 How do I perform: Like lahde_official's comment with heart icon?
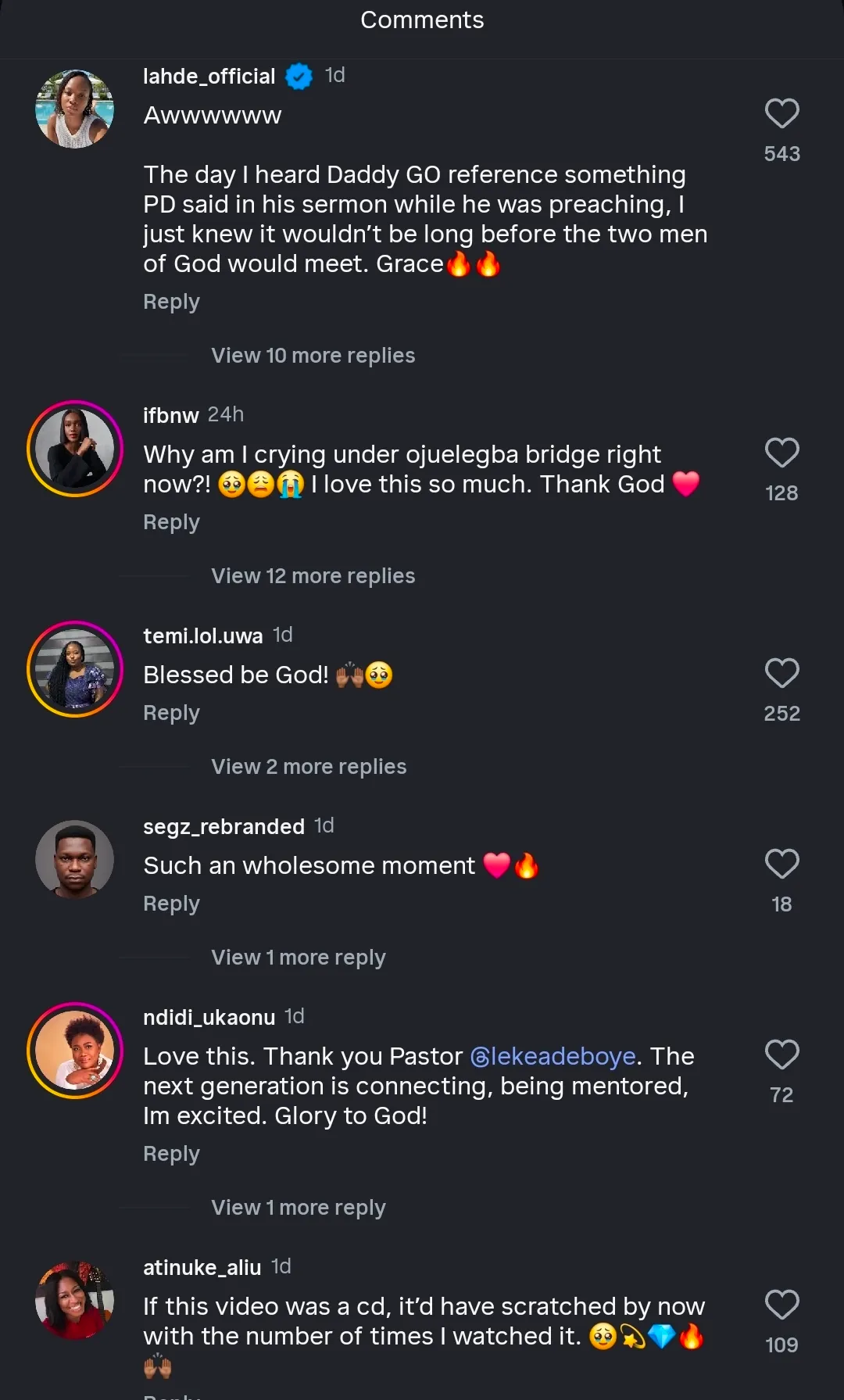(781, 114)
